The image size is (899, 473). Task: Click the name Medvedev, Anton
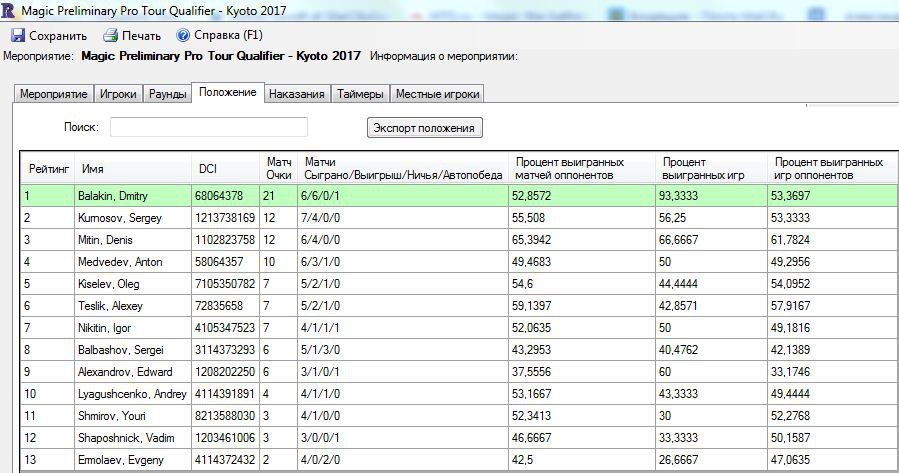(120, 262)
